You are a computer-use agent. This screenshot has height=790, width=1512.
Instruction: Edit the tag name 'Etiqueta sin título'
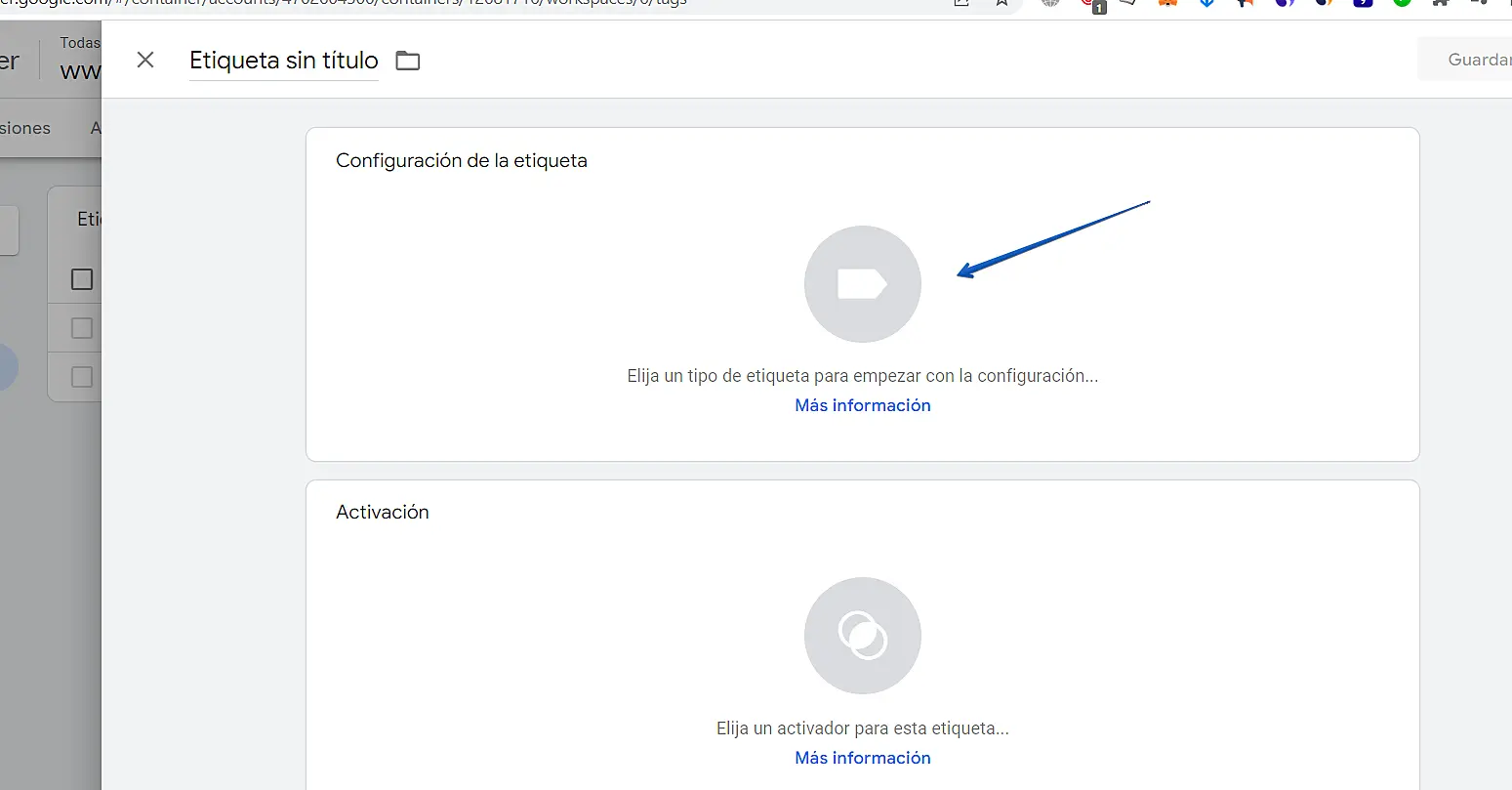pyautogui.click(x=284, y=61)
